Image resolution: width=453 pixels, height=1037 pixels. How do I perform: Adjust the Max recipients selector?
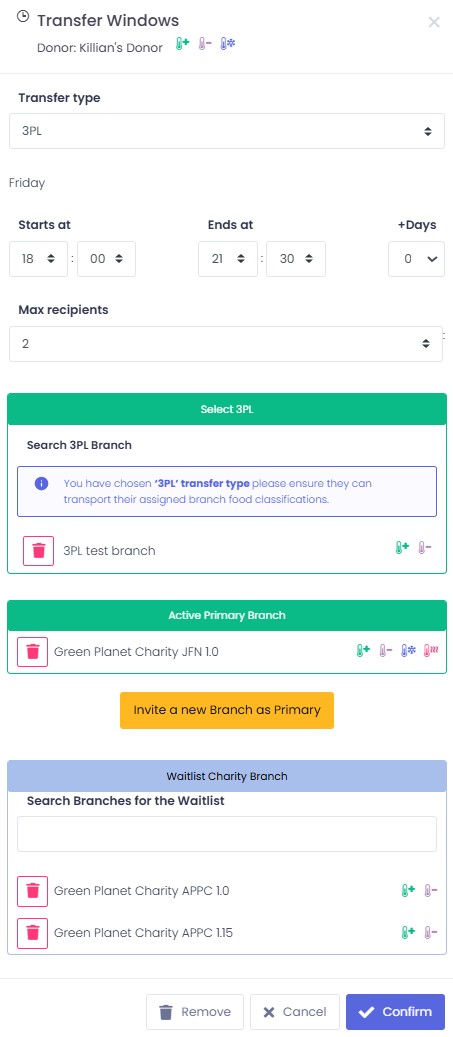[226, 344]
